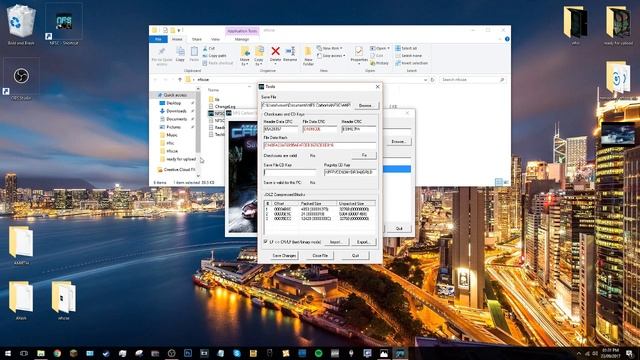Image resolution: width=640 pixels, height=360 pixels.
Task: Select Documents in the navigation pane
Action: (x=176, y=119)
